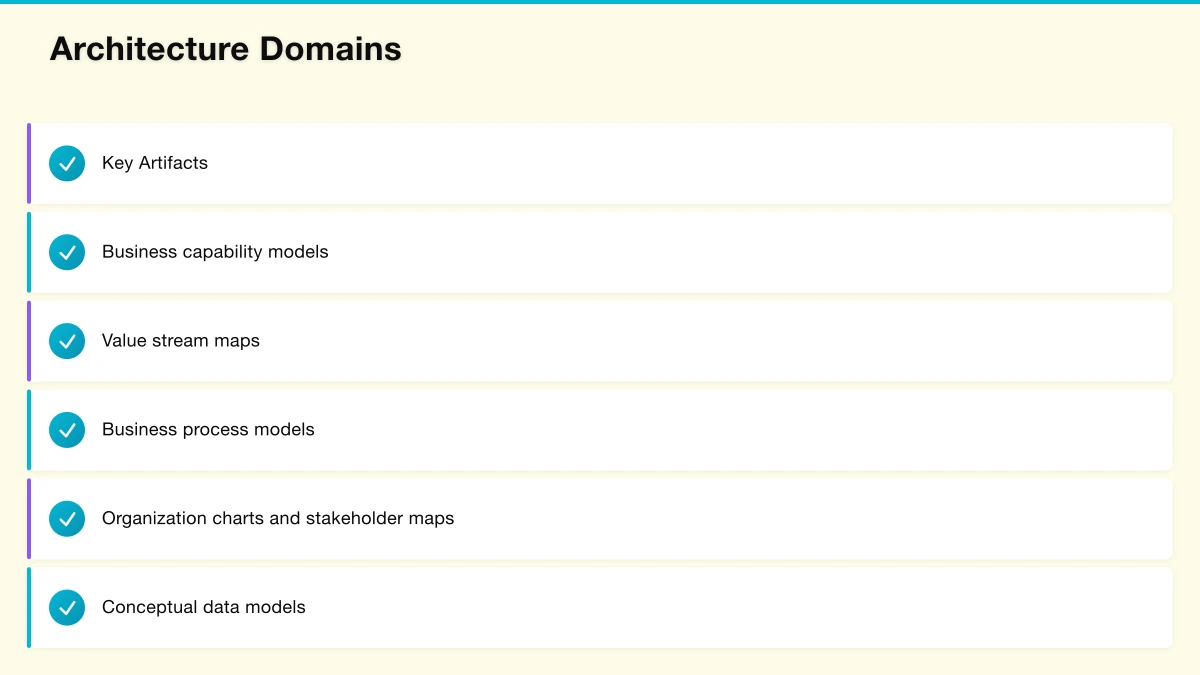Click the Value stream maps text
Screen dimensions: 1200x675
[181, 341]
